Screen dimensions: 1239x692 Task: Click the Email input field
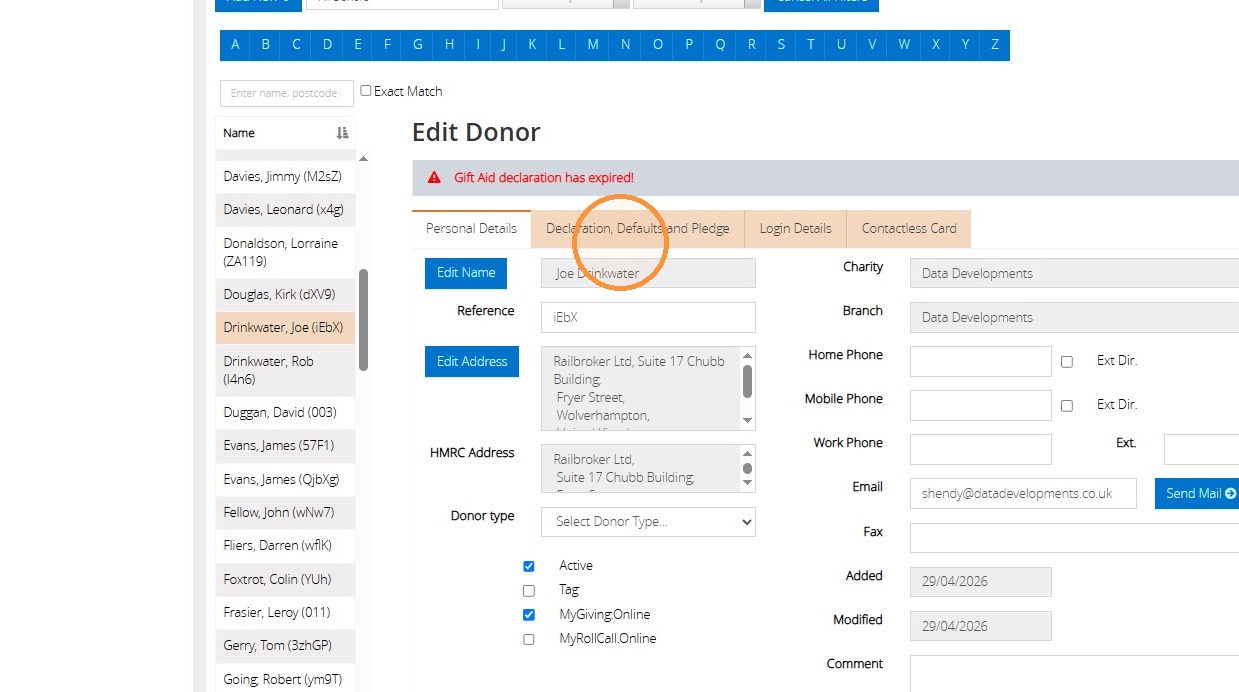(x=1023, y=493)
